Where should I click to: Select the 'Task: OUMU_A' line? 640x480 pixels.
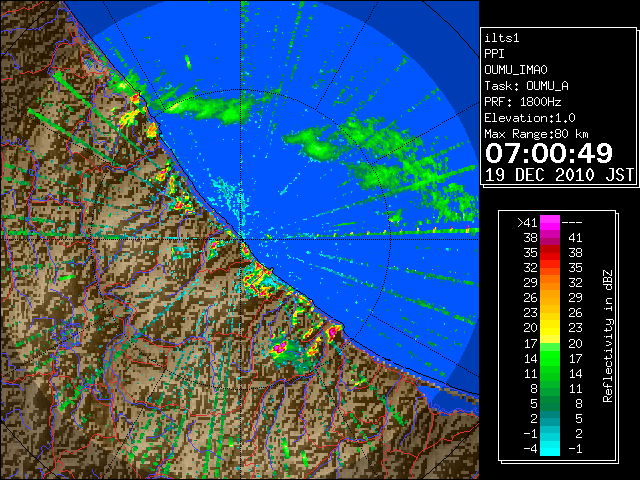pyautogui.click(x=527, y=86)
